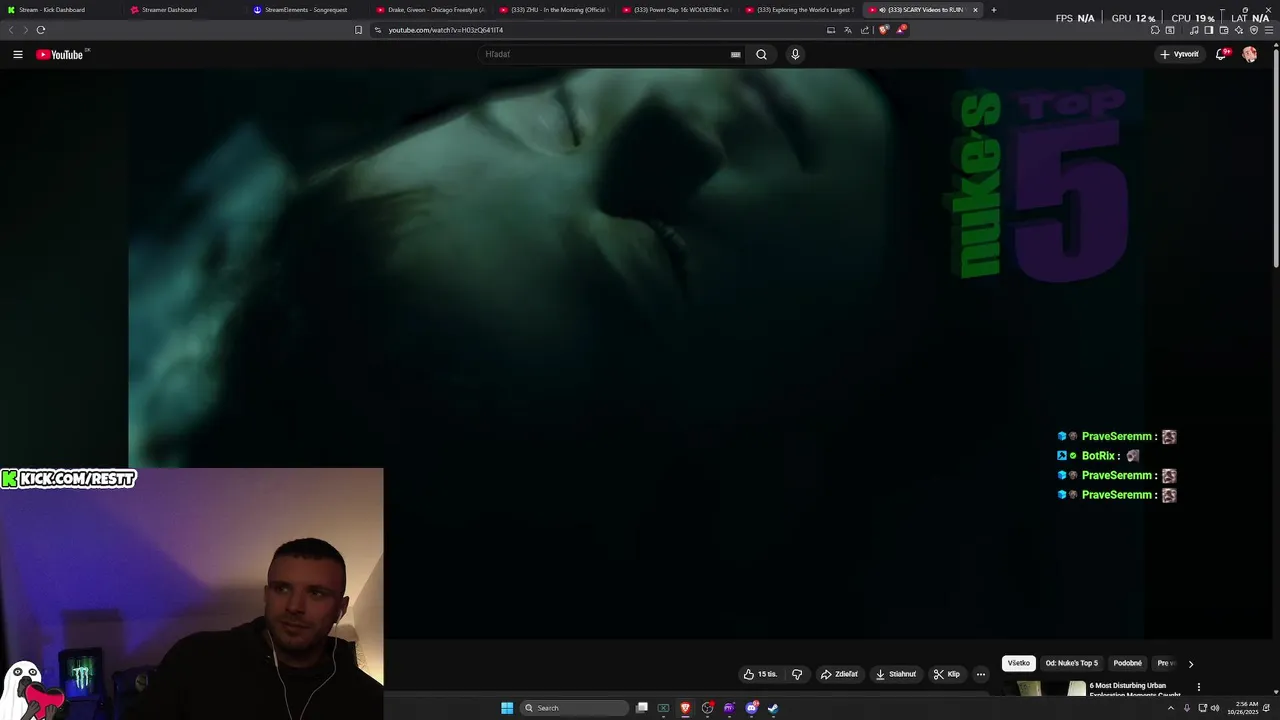Open a new browser tab
The image size is (1280, 720).
(993, 10)
